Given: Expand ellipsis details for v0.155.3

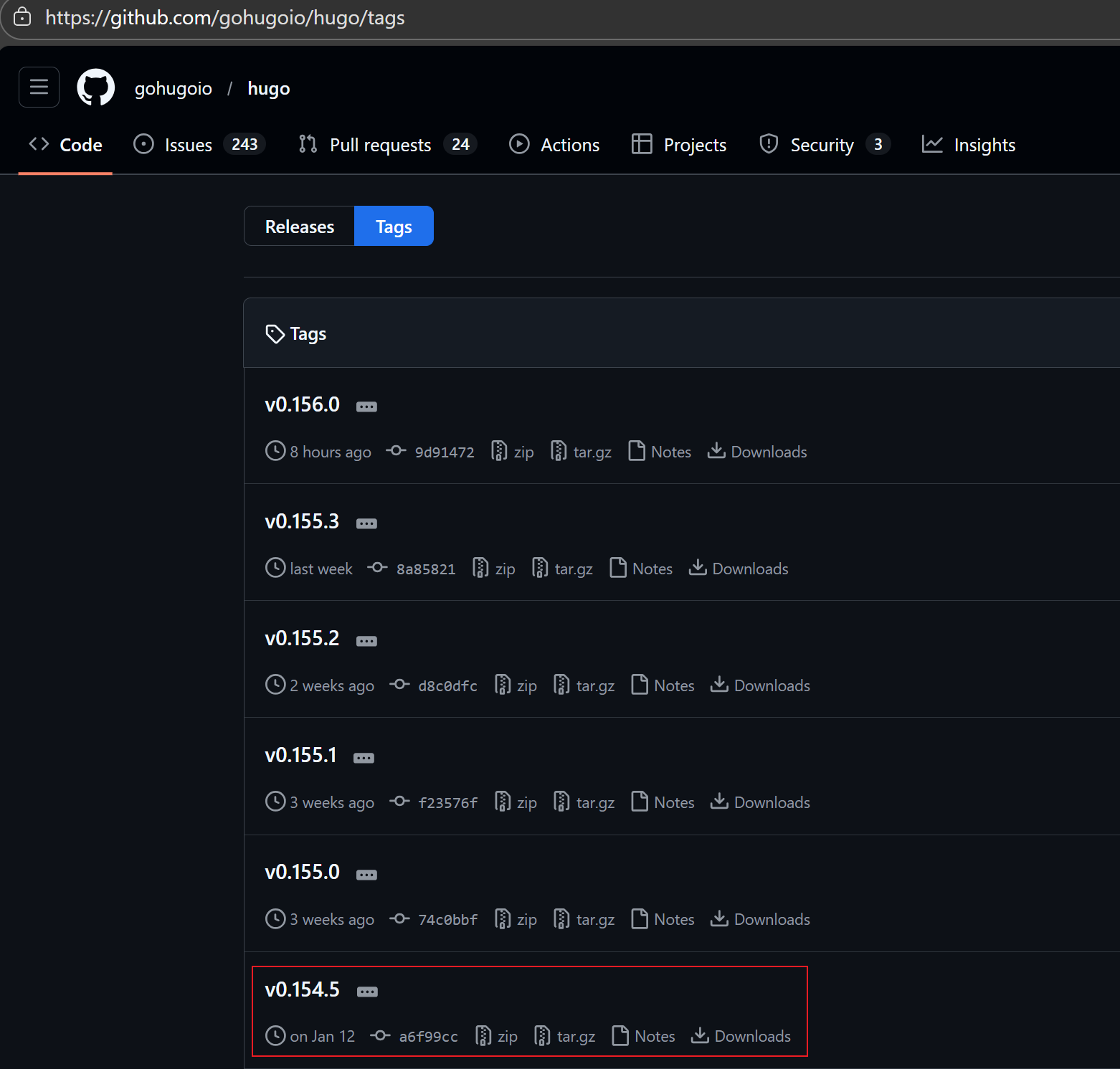Looking at the screenshot, I should 366,523.
